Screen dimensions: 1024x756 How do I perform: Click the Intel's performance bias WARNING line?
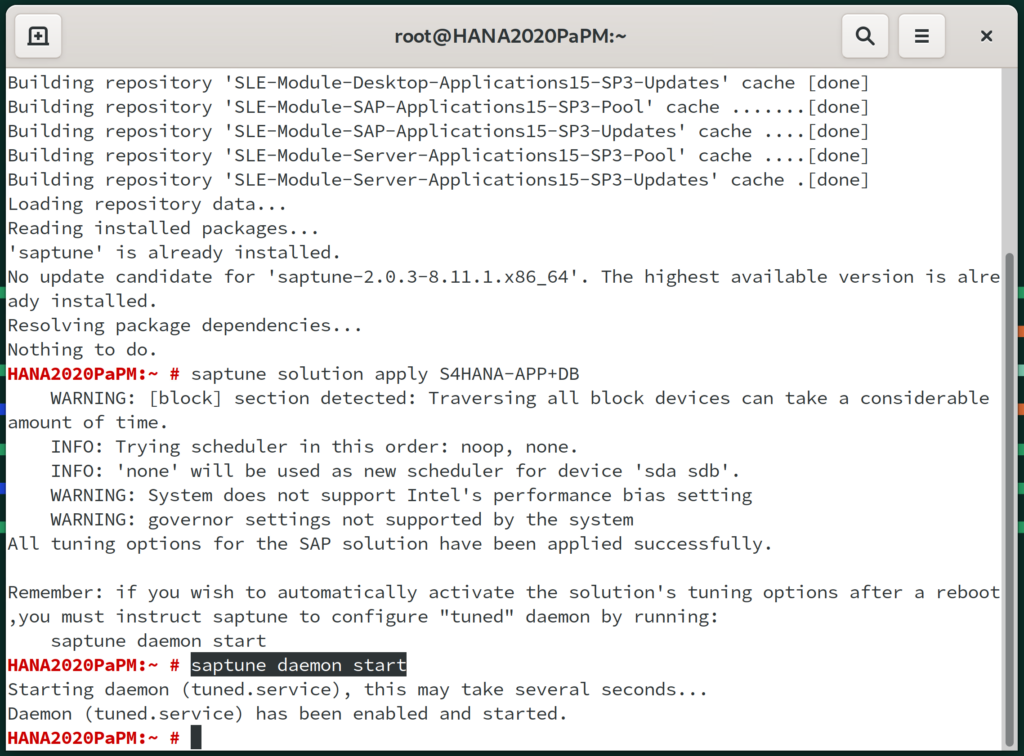[401, 495]
